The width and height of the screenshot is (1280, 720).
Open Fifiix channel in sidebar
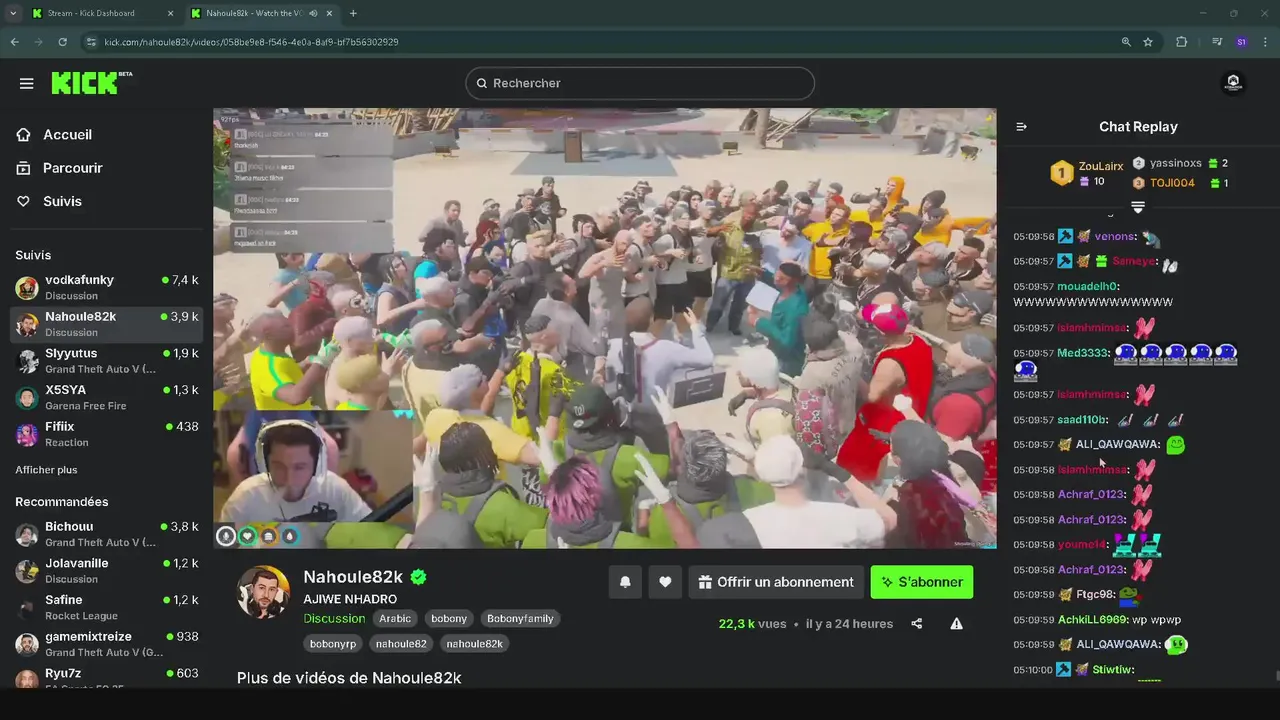(x=106, y=434)
